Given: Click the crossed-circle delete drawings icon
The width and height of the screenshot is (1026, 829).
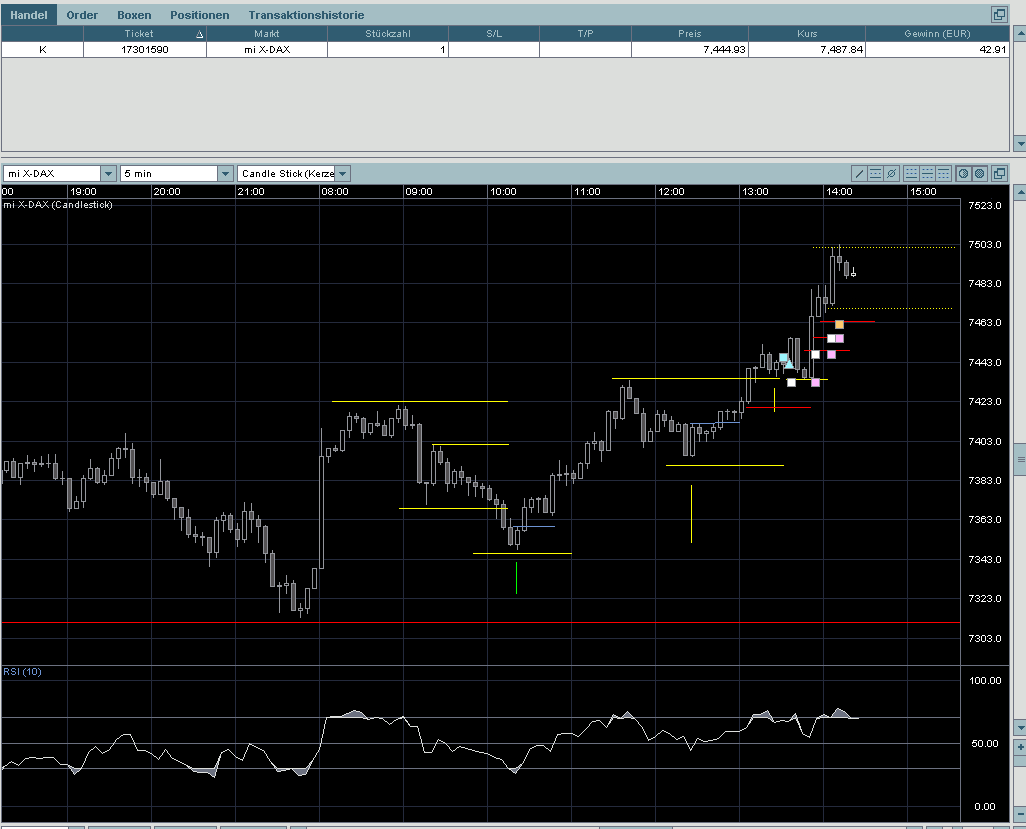Looking at the screenshot, I should [x=891, y=173].
